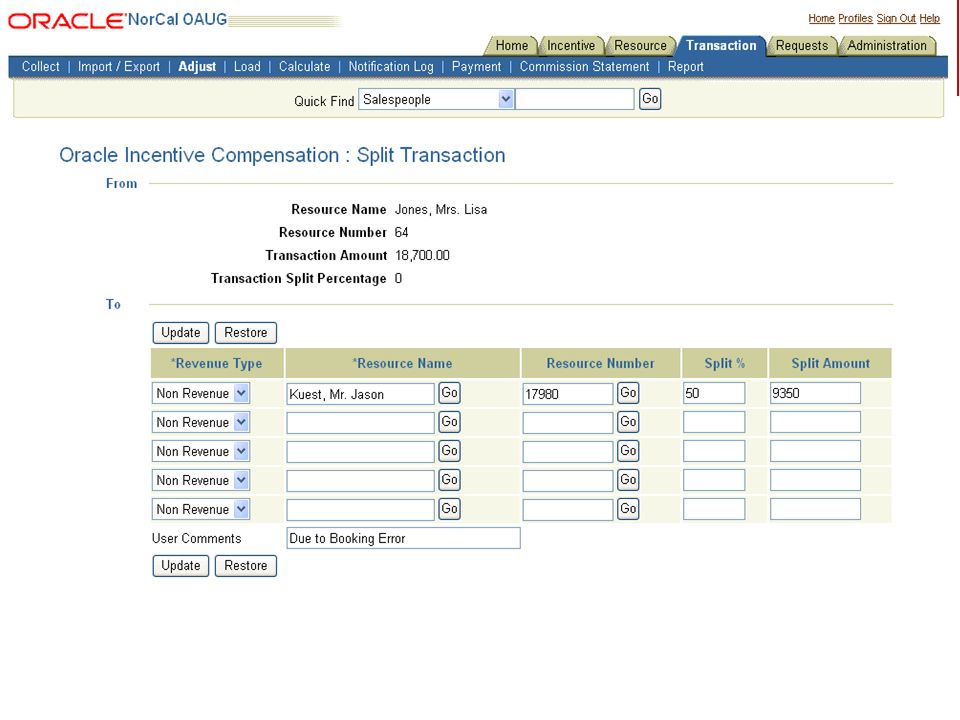This screenshot has height=720, width=960.
Task: Click Go next to resource number 17980
Action: point(628,393)
